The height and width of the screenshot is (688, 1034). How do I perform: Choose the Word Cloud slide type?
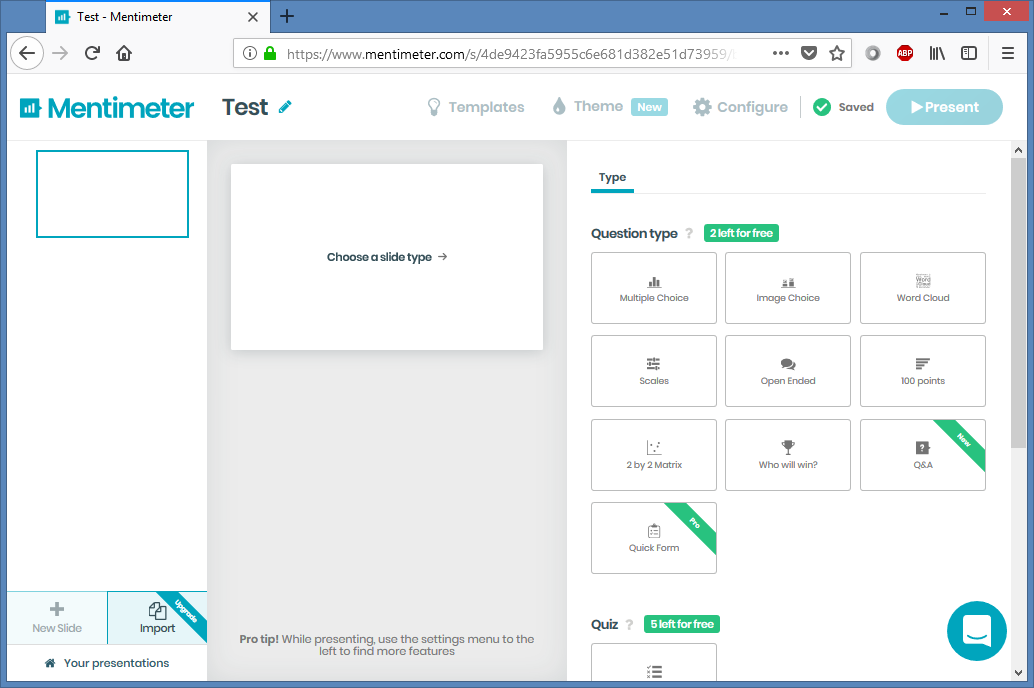(921, 288)
